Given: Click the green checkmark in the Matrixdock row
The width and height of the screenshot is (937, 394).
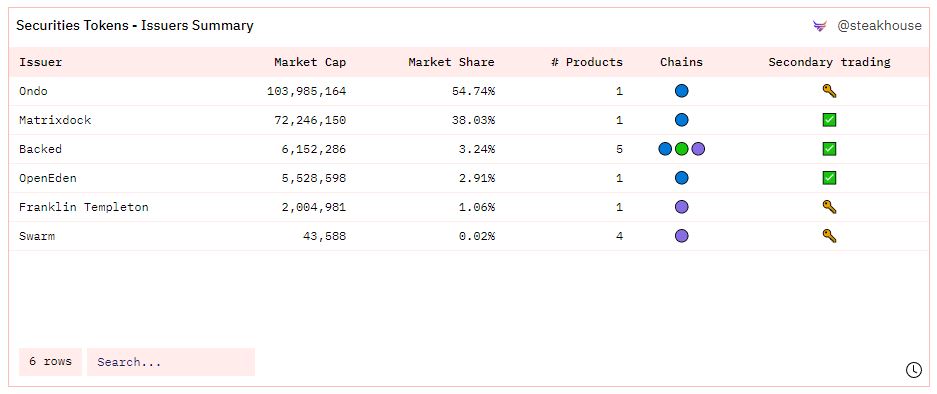Looking at the screenshot, I should click(x=829, y=120).
